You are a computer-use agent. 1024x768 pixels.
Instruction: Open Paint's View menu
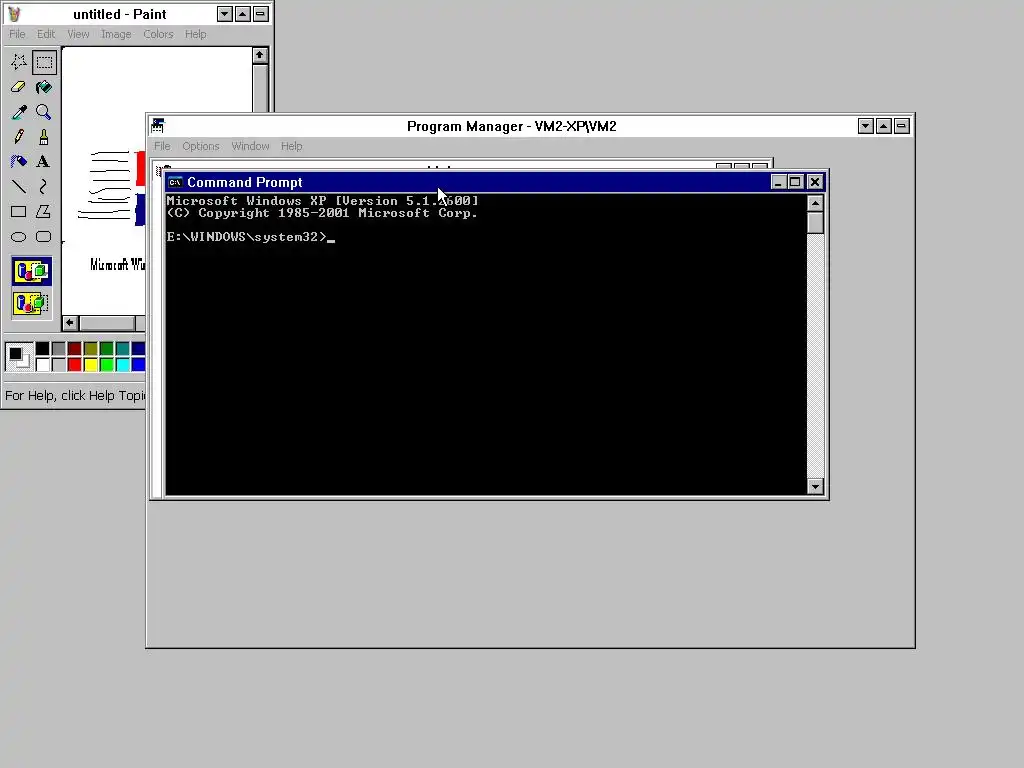tap(78, 34)
